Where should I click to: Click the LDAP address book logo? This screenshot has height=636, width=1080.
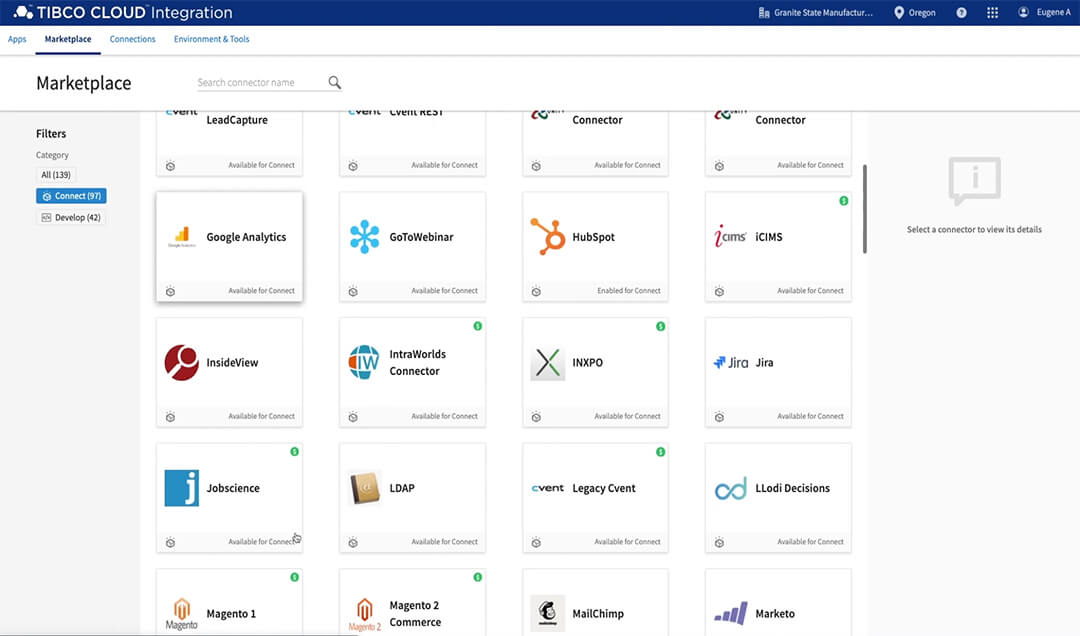[364, 488]
